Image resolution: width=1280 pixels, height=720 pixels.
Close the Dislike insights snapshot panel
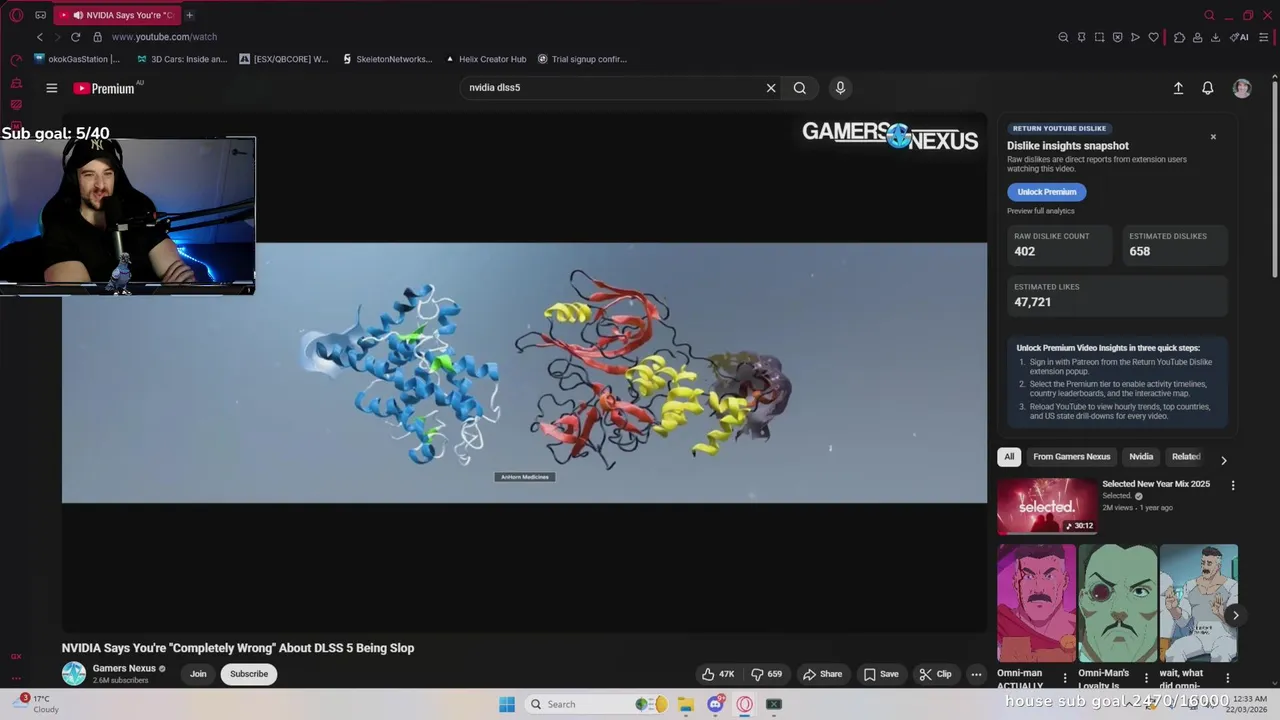point(1213,136)
